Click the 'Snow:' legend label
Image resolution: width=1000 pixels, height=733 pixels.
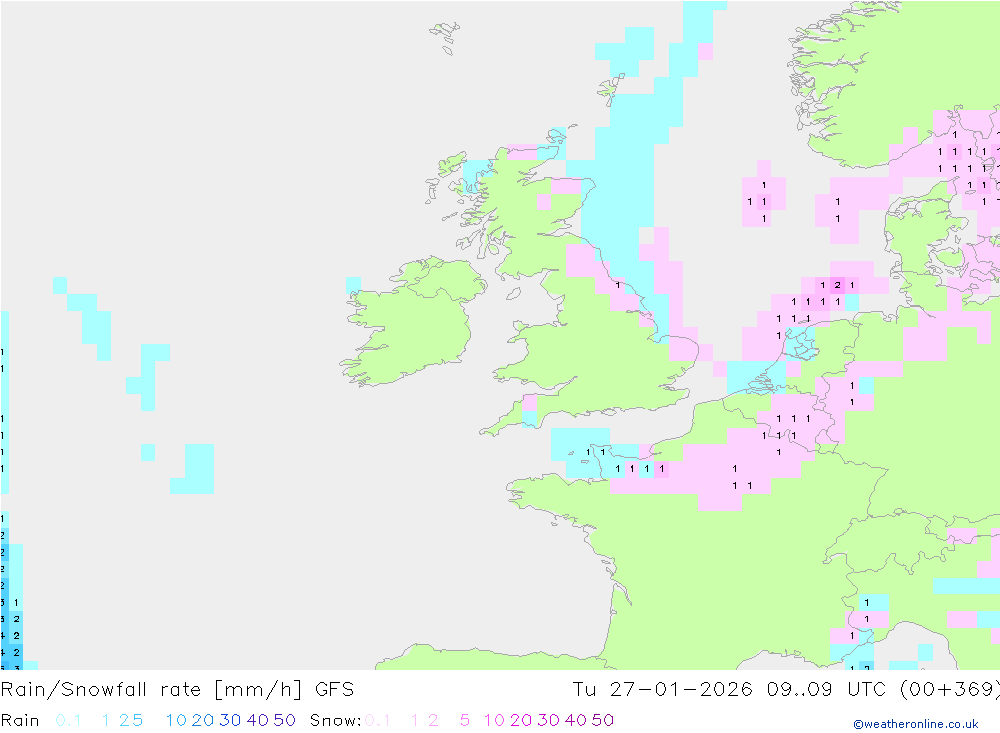pos(336,720)
